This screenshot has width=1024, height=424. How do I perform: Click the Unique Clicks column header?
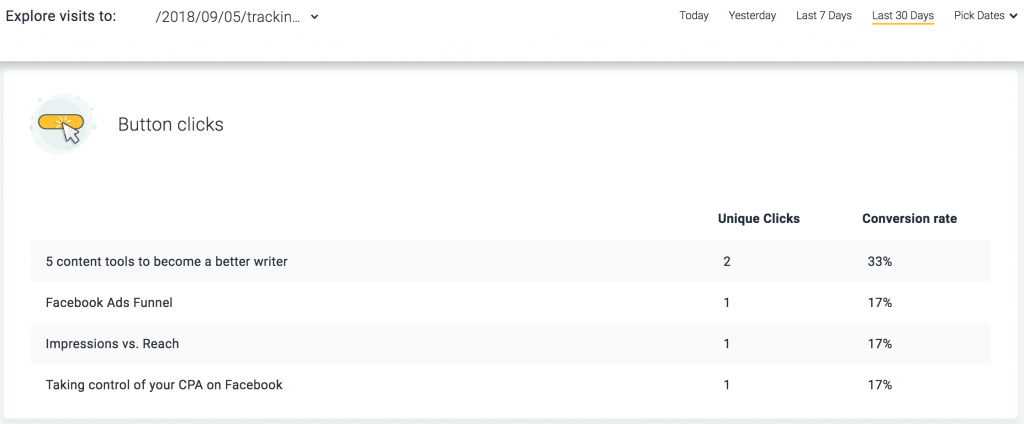click(759, 219)
